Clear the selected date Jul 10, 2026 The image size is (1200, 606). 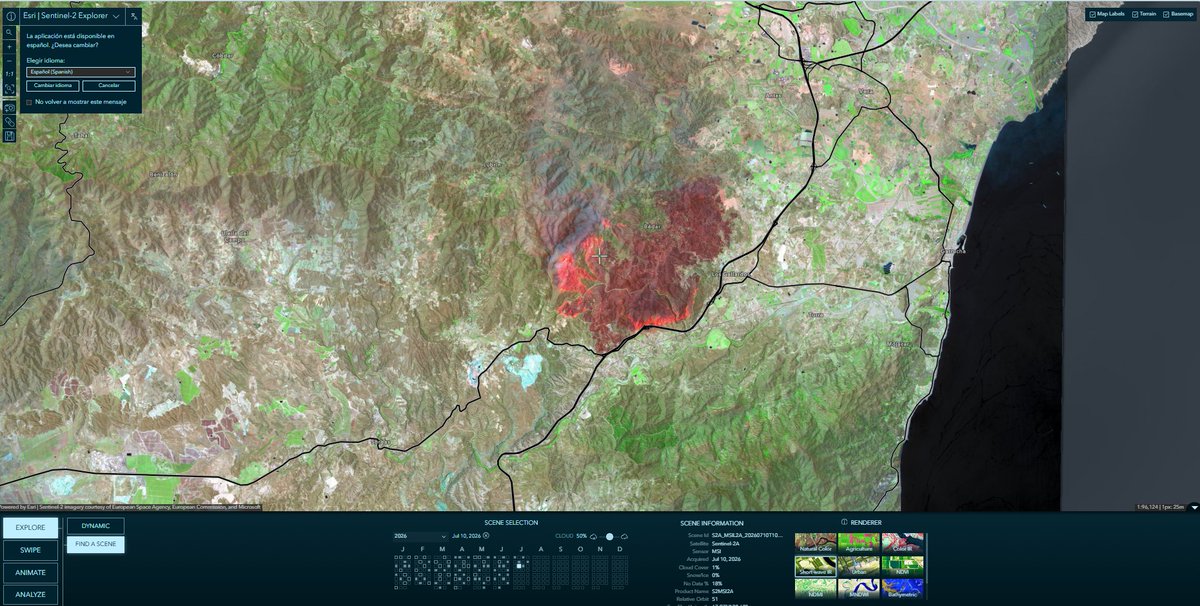click(486, 536)
